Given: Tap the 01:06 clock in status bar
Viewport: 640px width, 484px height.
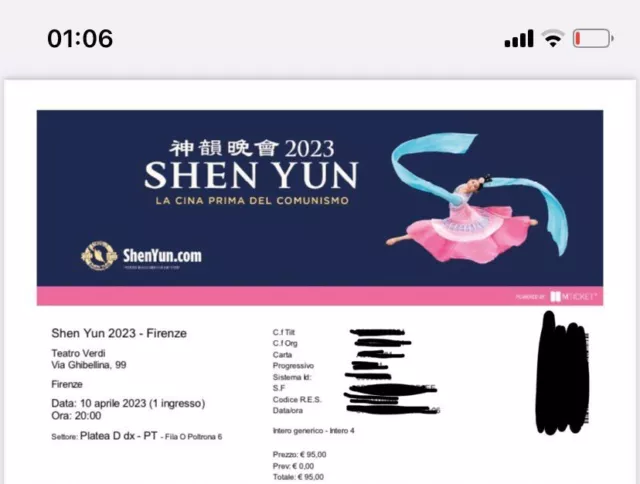Looking at the screenshot, I should pos(80,38).
